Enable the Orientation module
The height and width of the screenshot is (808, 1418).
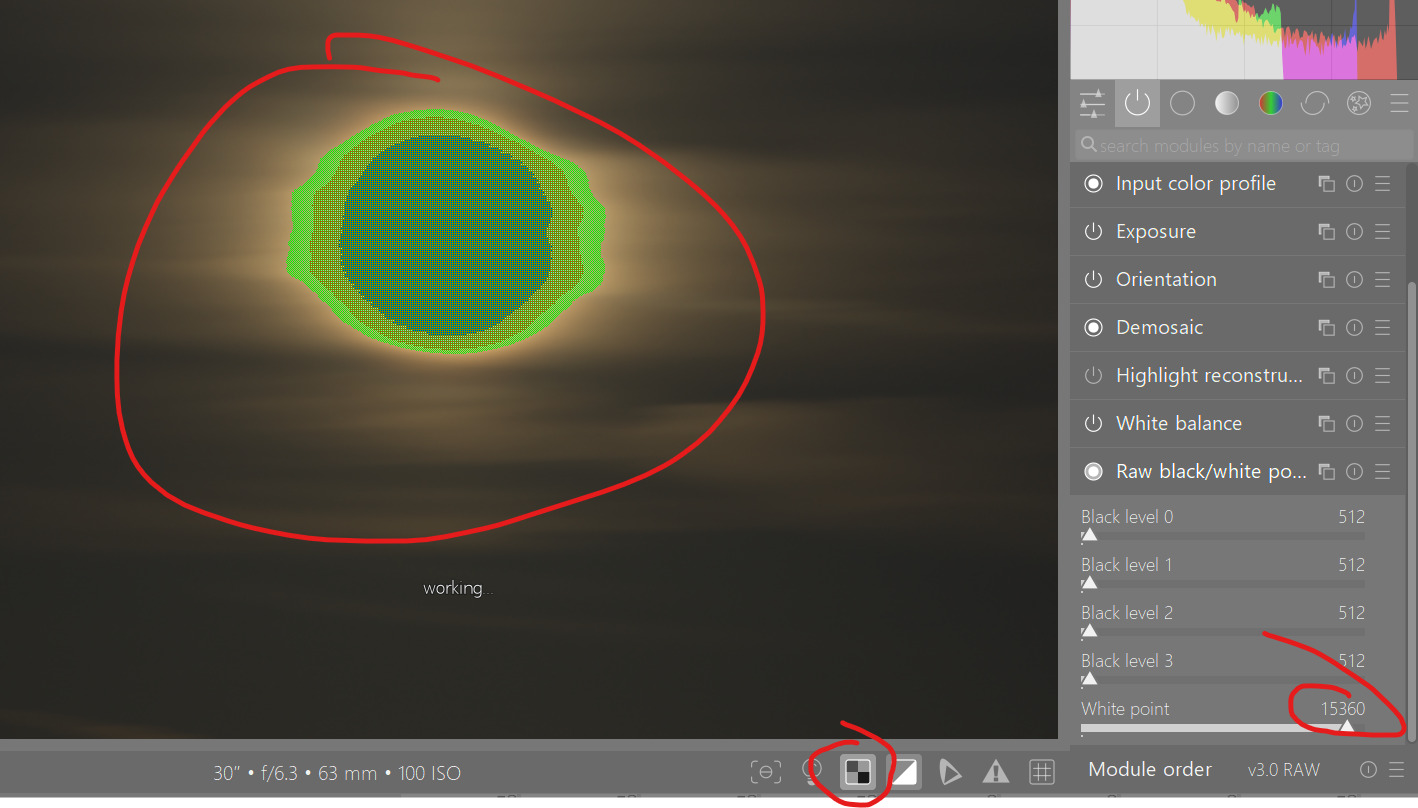tap(1094, 280)
